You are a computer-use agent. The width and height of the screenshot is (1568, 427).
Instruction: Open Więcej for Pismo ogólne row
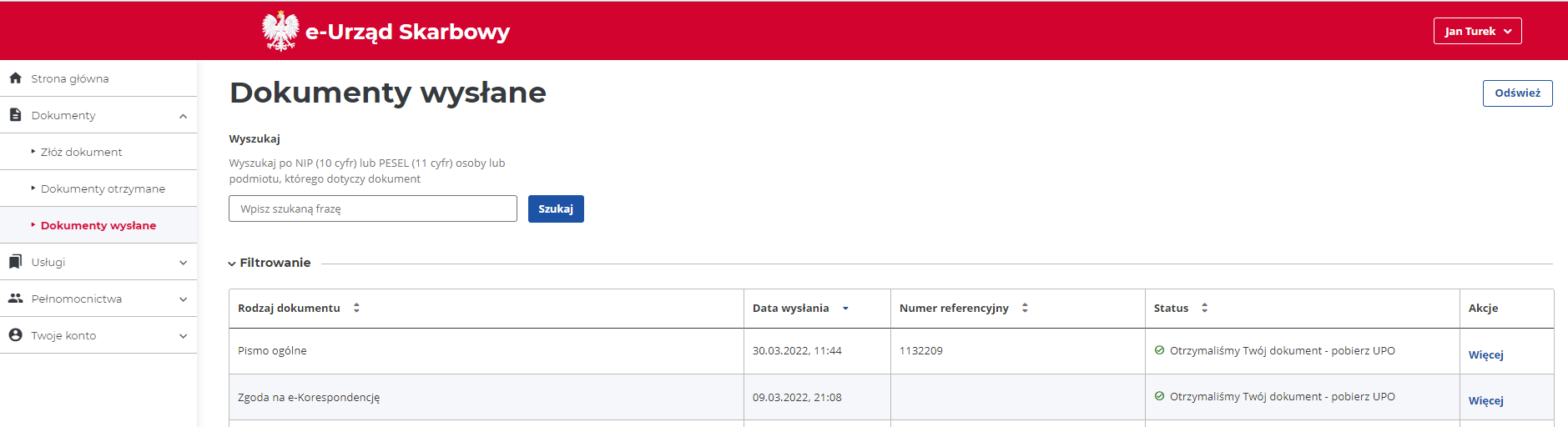[1485, 354]
